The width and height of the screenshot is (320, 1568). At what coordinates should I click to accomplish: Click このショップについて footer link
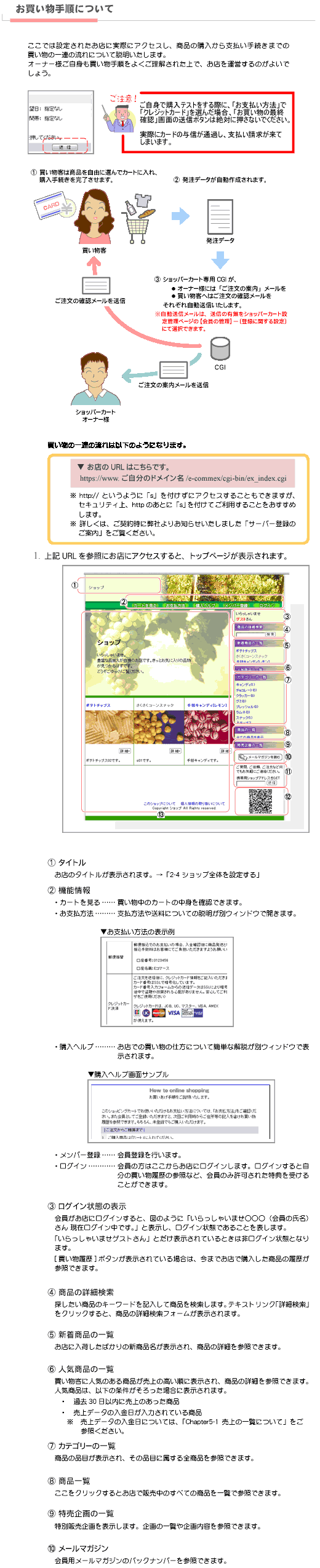click(x=159, y=803)
